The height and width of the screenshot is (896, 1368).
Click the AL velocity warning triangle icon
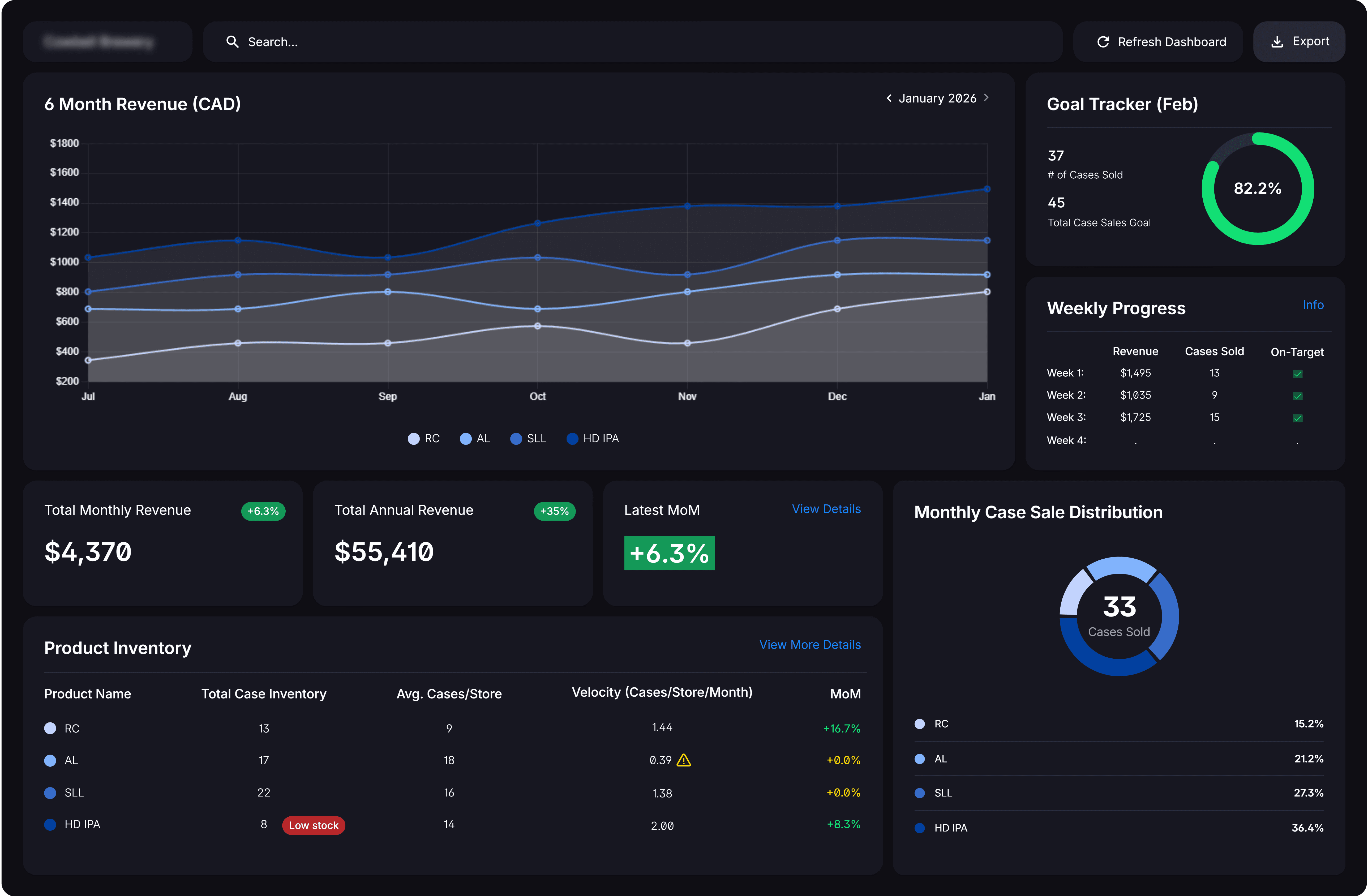click(x=683, y=760)
